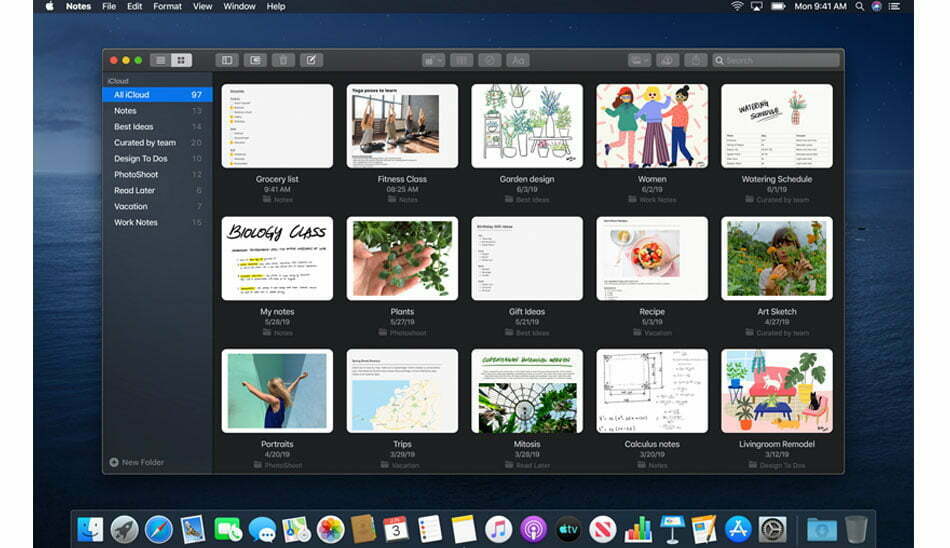
Task: Click the Search field in Notes
Action: (776, 61)
